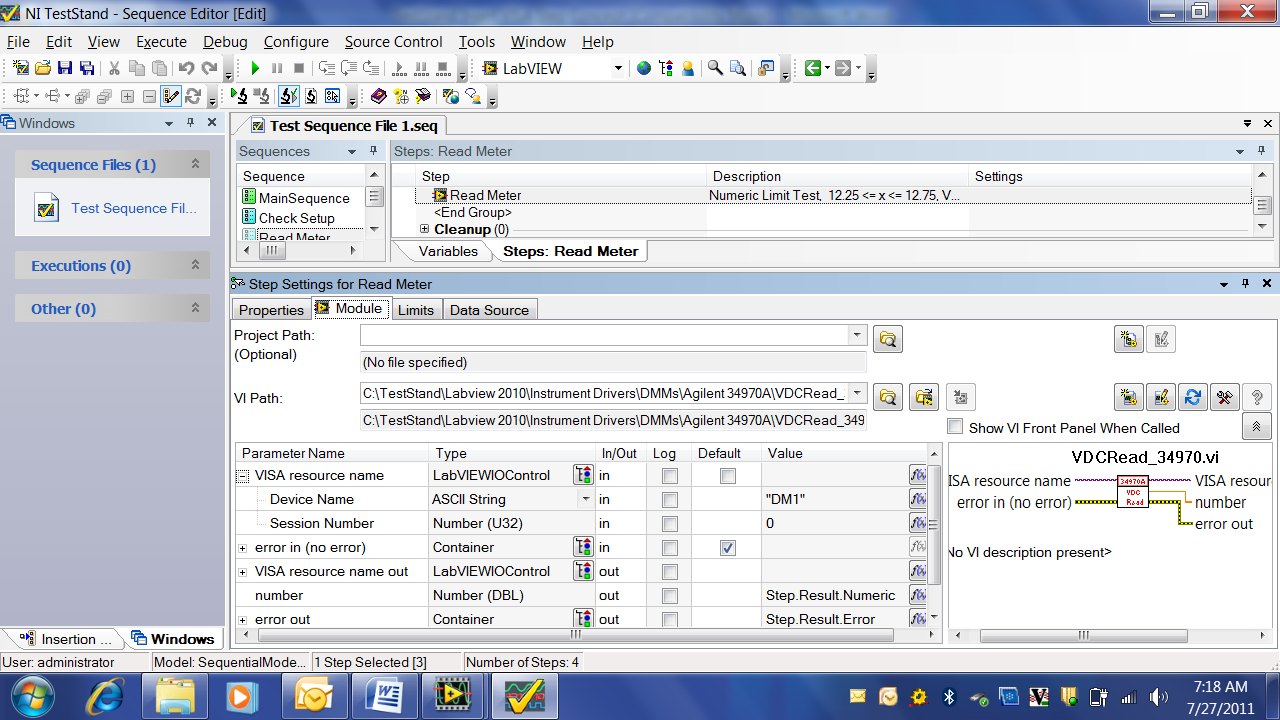This screenshot has width=1280, height=720.
Task: Click the Project Path input field
Action: (x=604, y=336)
